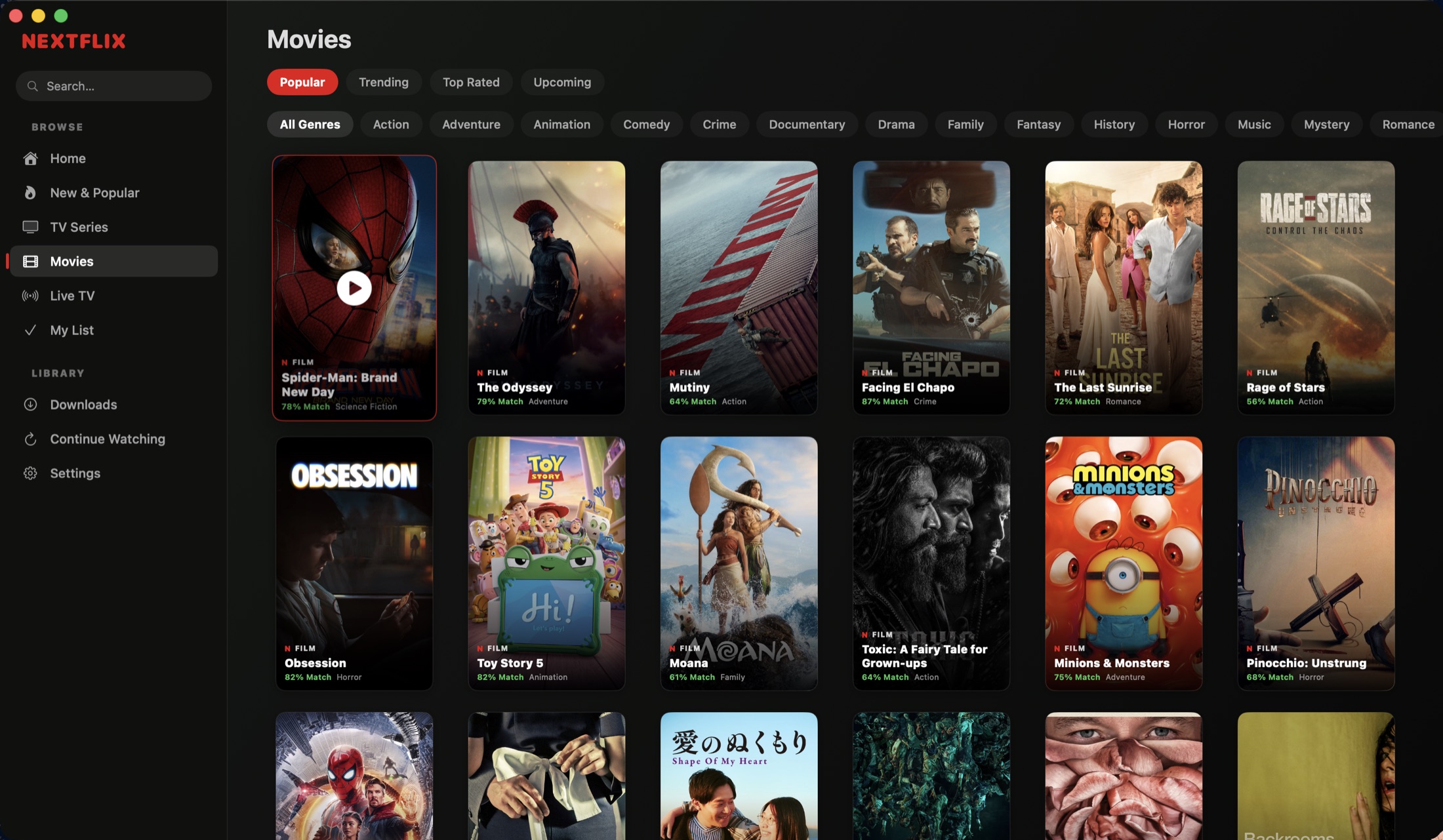Open Rage of Stars poster
Image resolution: width=1443 pixels, height=840 pixels.
[x=1316, y=287]
